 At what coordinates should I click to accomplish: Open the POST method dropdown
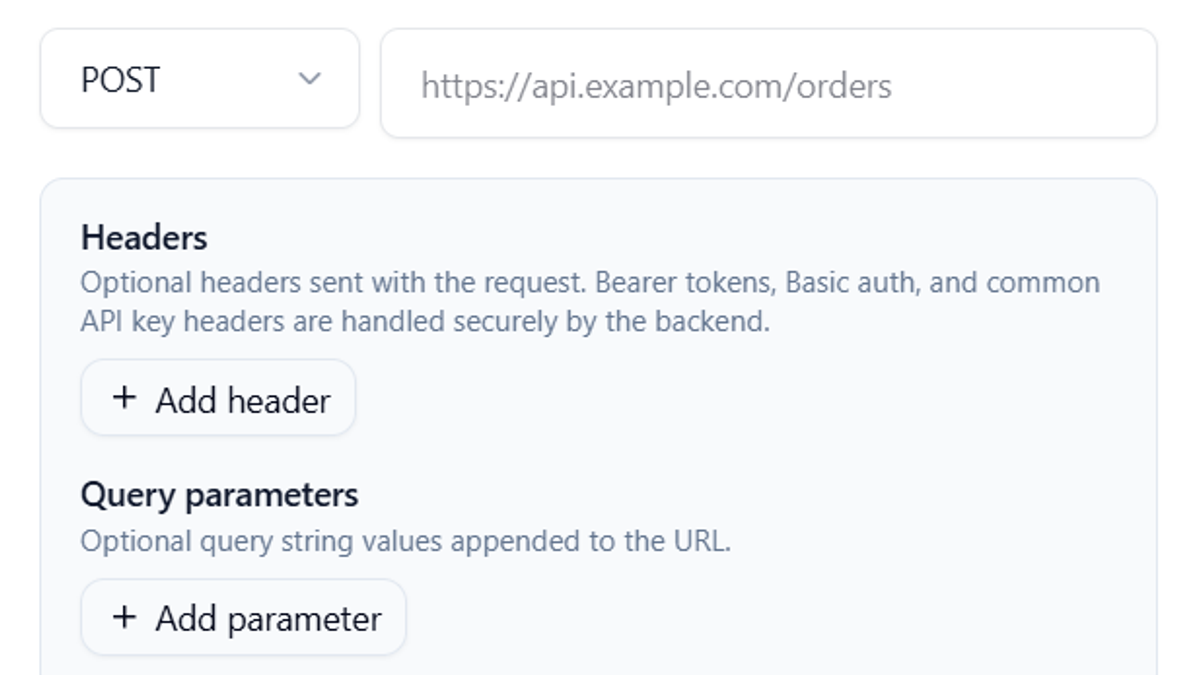(199, 79)
